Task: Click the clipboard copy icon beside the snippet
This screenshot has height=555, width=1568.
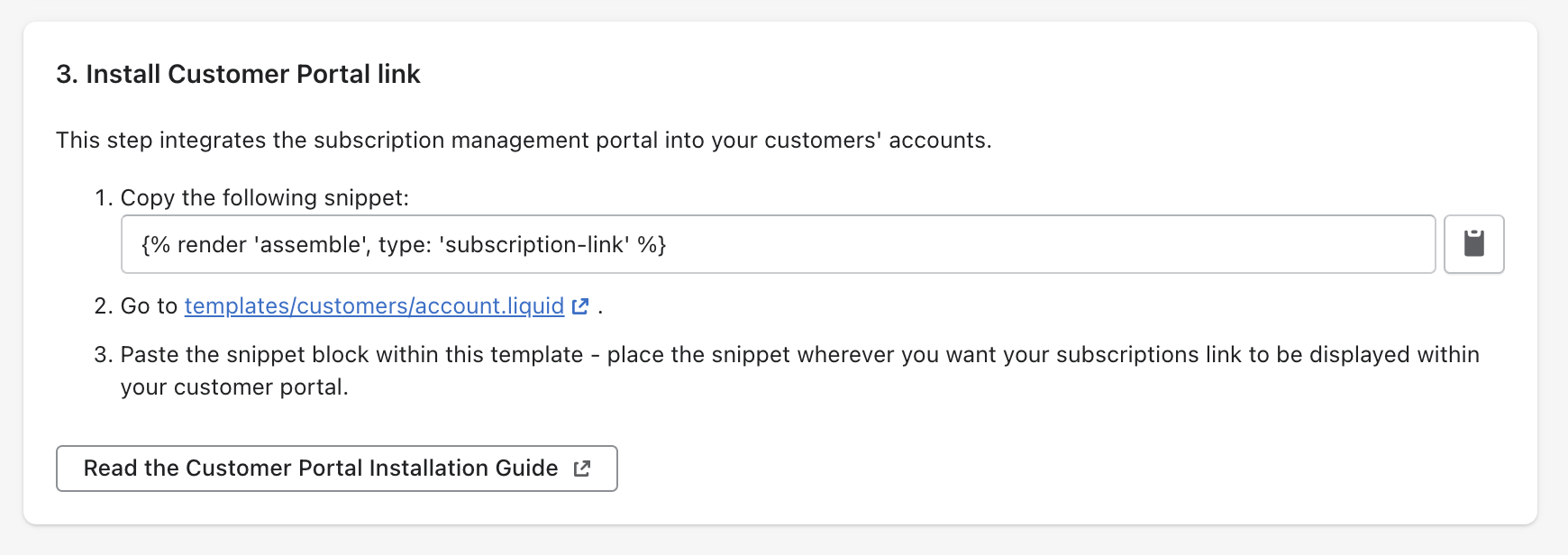Action: coord(1473,244)
